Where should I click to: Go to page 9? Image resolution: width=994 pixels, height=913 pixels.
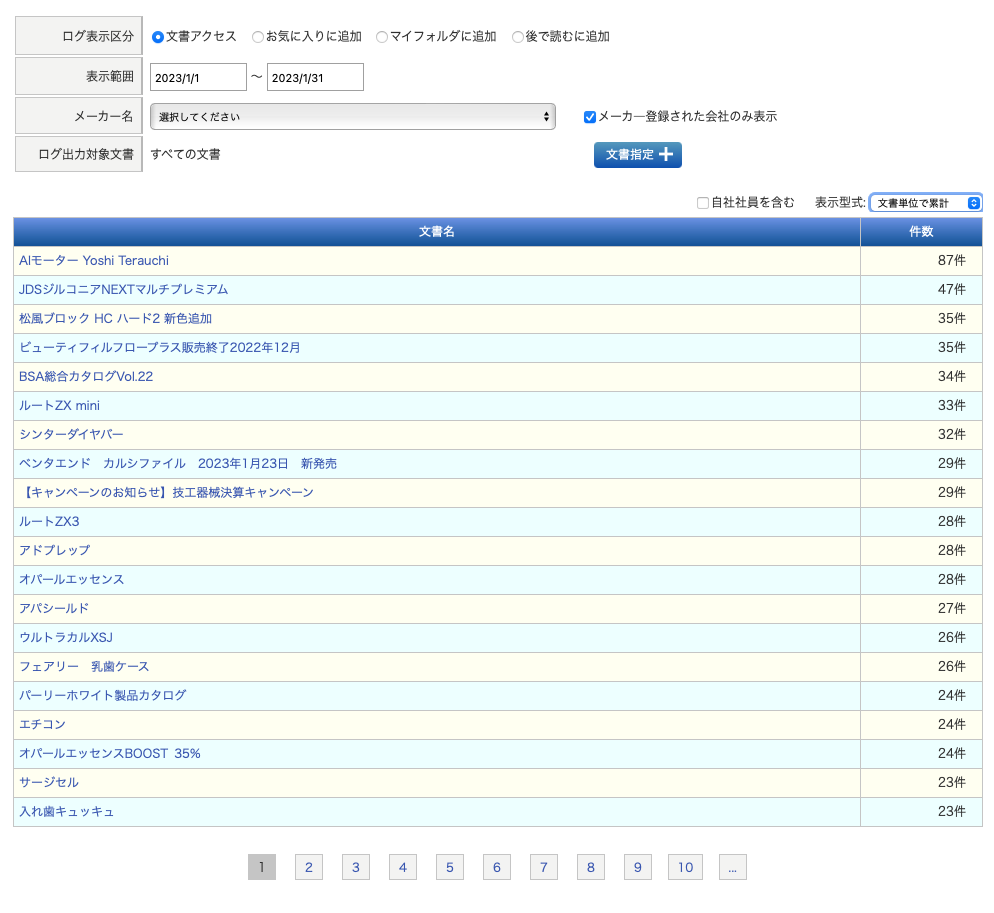638,867
